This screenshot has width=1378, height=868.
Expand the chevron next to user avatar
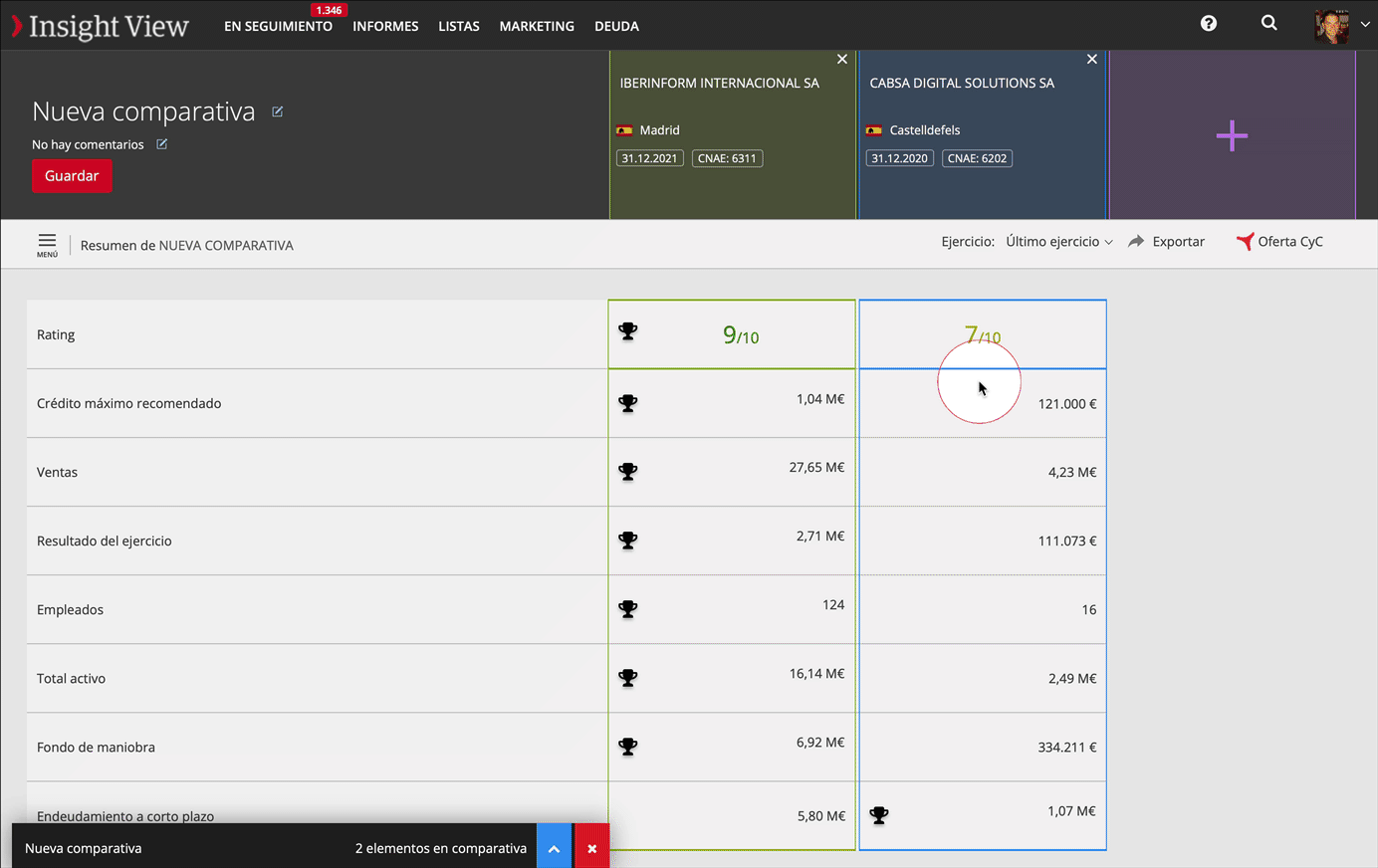tap(1365, 25)
